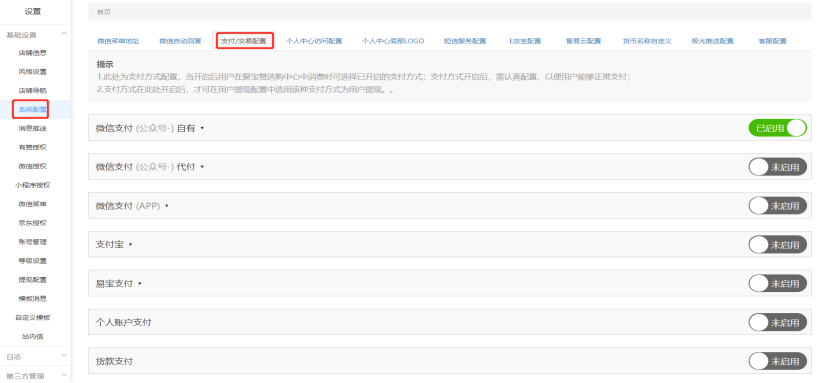
Task: Go to 风格设置 in the sidebar
Action: [33, 71]
